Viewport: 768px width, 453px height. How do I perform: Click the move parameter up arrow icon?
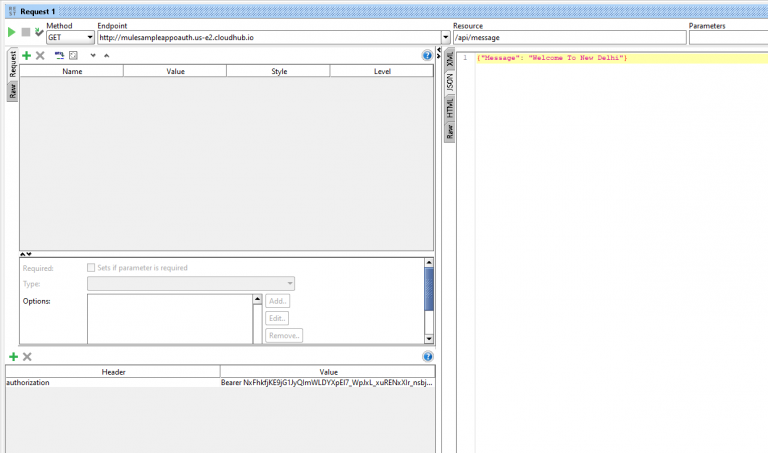coord(106,56)
